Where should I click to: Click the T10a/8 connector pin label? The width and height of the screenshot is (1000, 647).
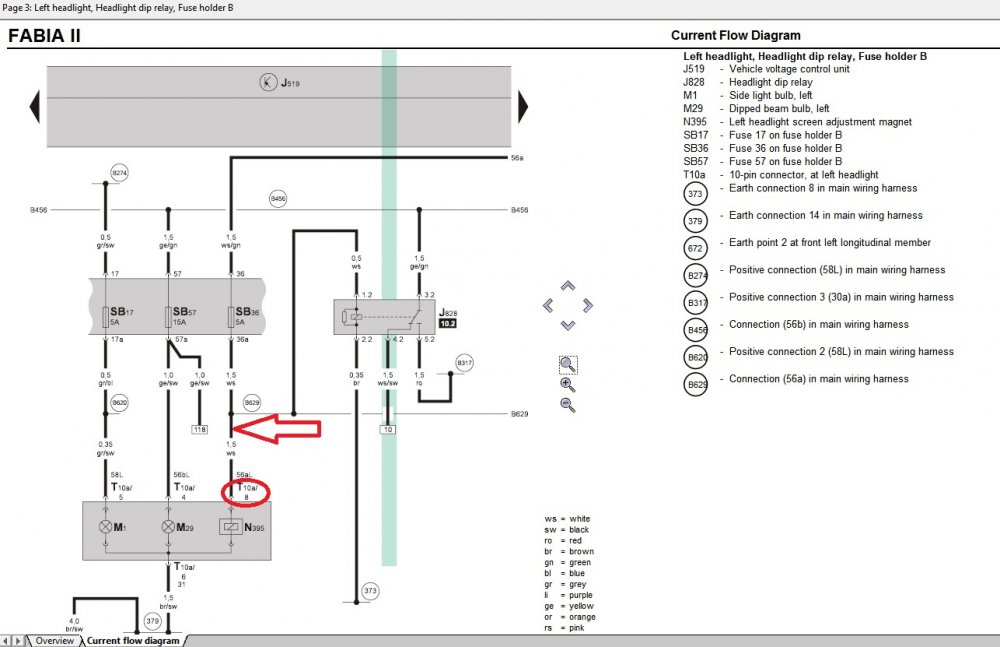point(247,491)
